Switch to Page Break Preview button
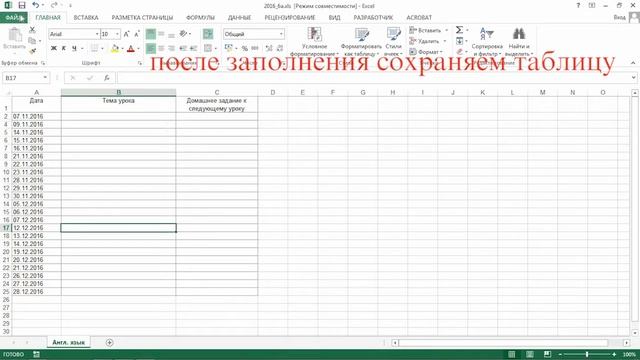Image resolution: width=640 pixels, height=360 pixels. point(547,354)
